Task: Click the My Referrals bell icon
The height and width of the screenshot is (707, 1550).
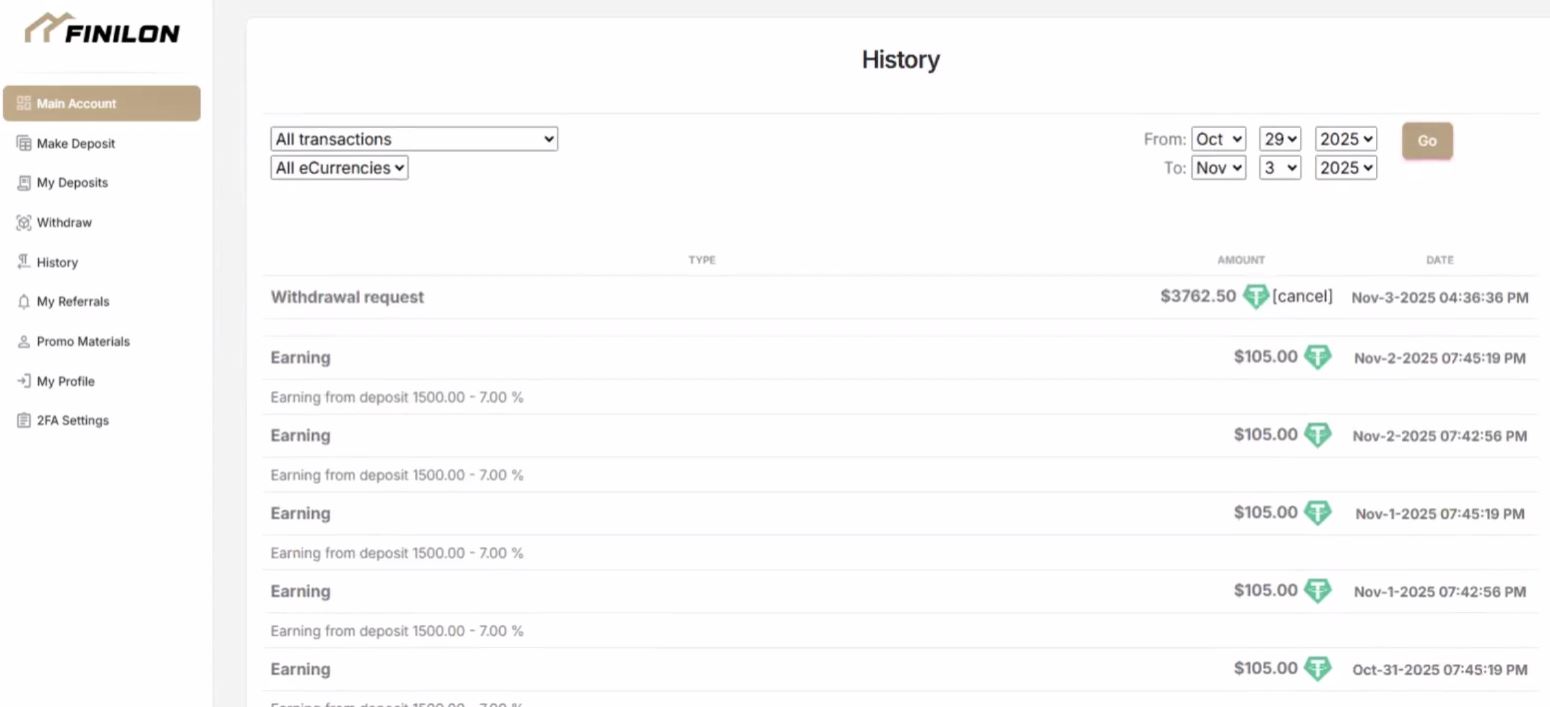Action: [x=24, y=302]
